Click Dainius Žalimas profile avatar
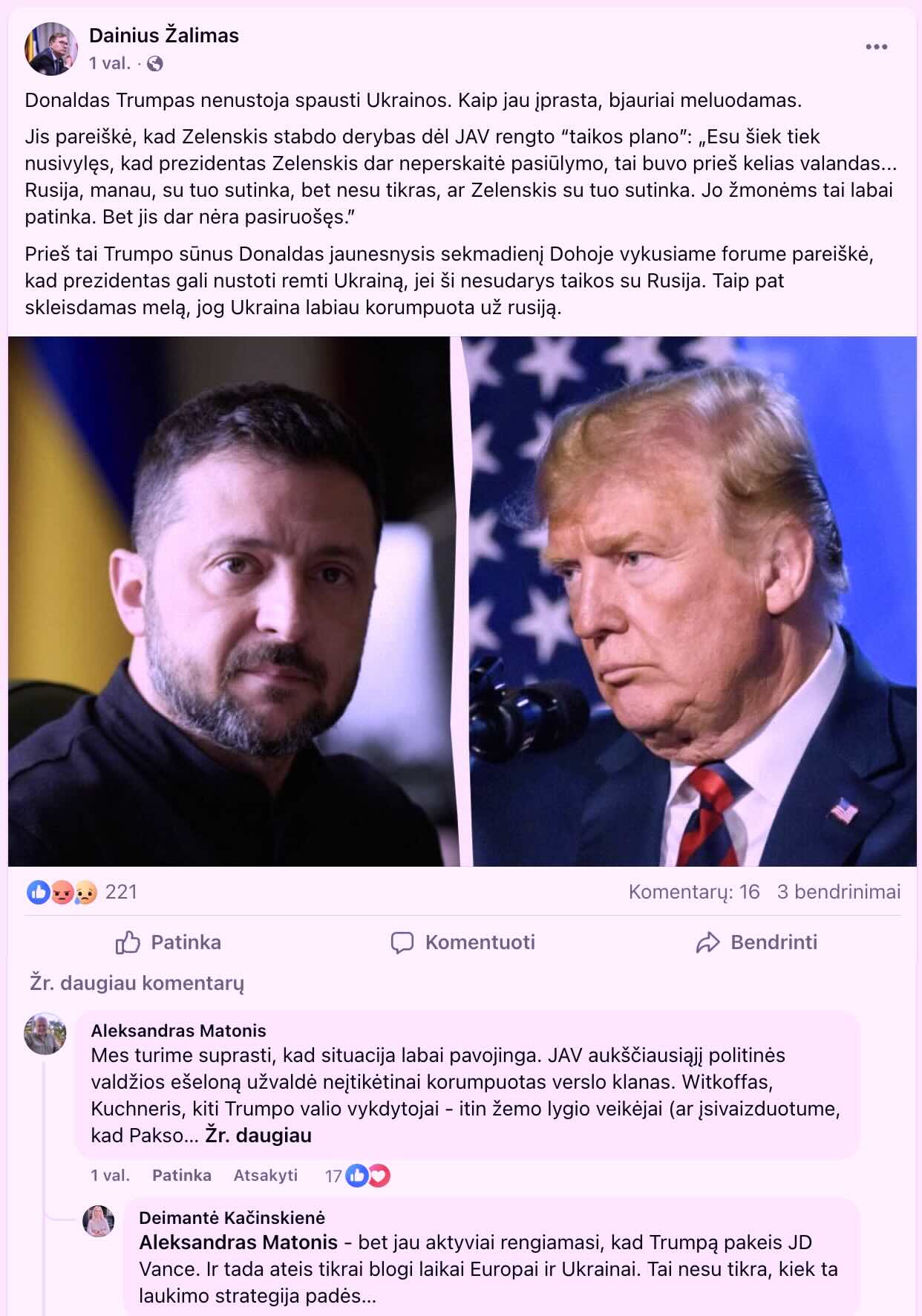Screen dimensions: 922x1316 pyautogui.click(x=51, y=48)
